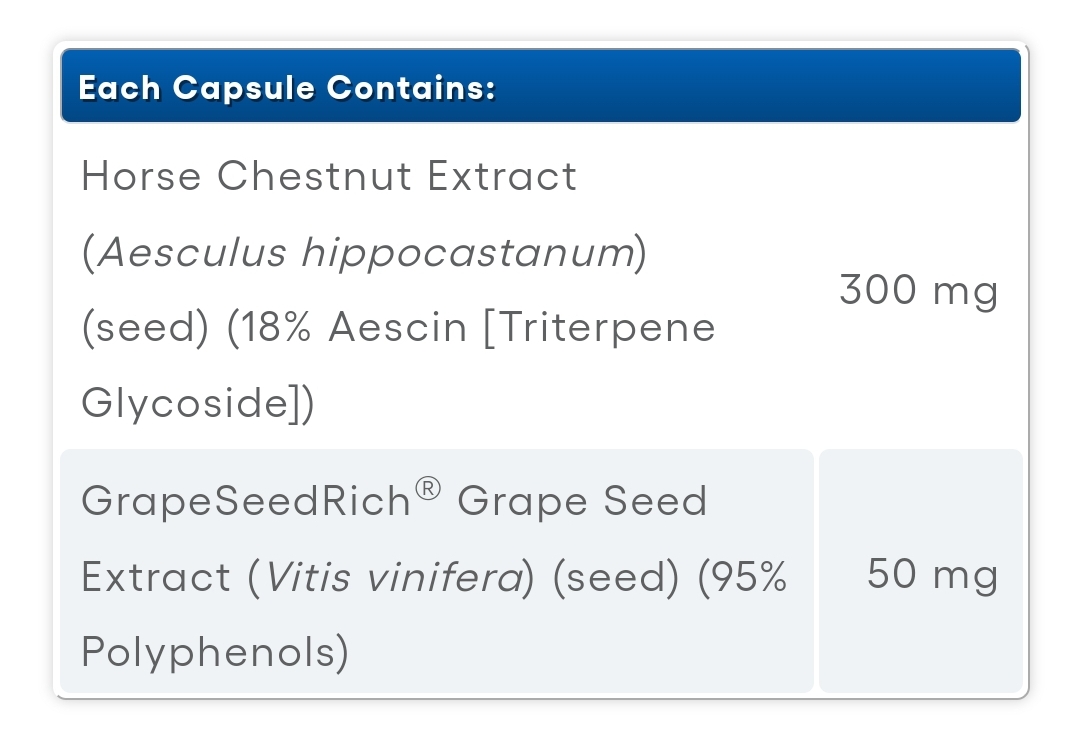
Task: Click the "Glycoside])" text
Action: pyautogui.click(x=198, y=402)
